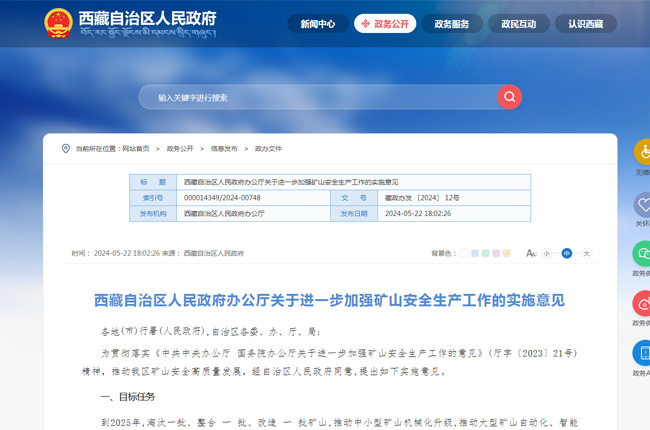Click the red search magnifier button
This screenshot has width=650, height=430.
(510, 97)
